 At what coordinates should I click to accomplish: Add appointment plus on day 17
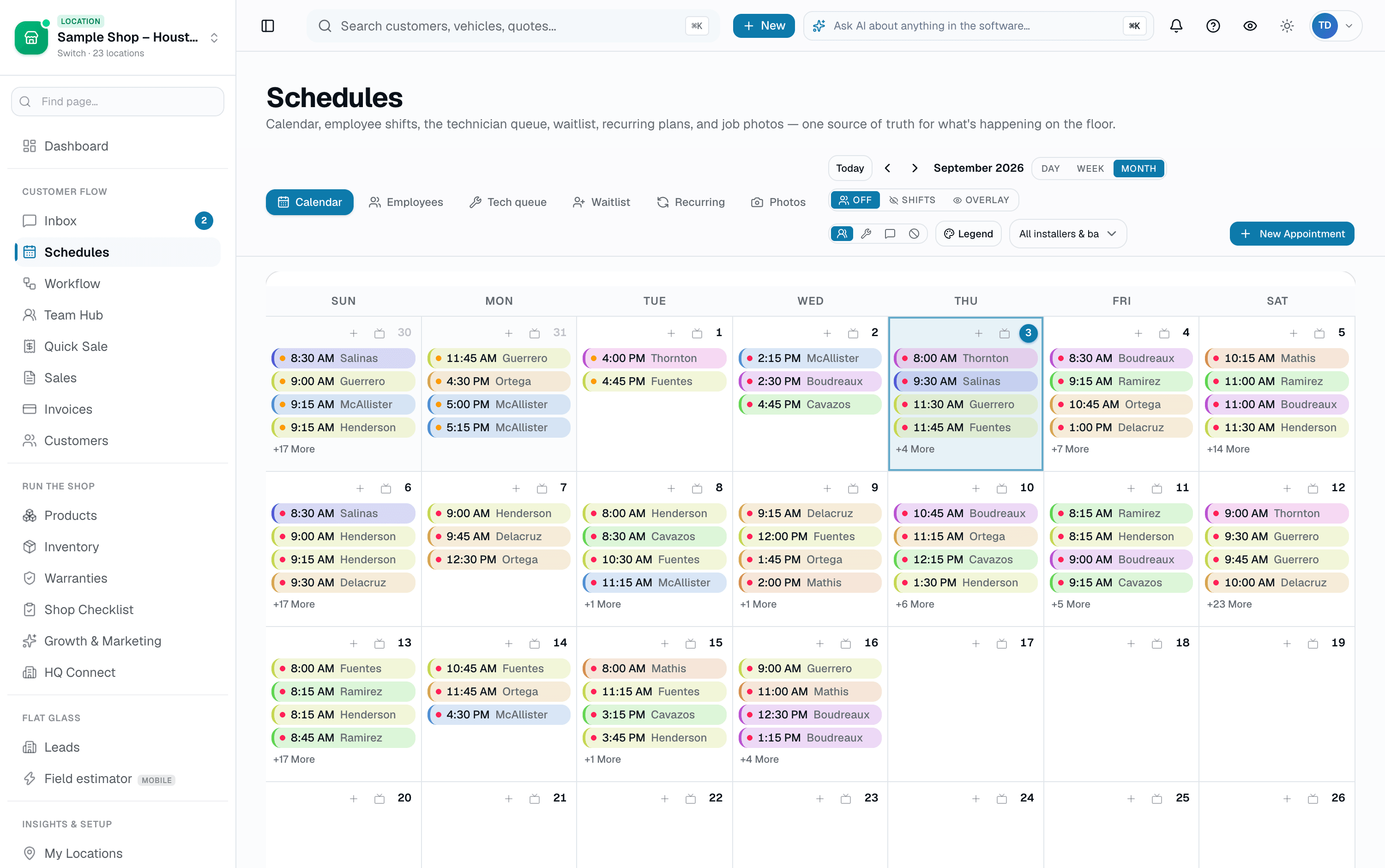click(976, 644)
